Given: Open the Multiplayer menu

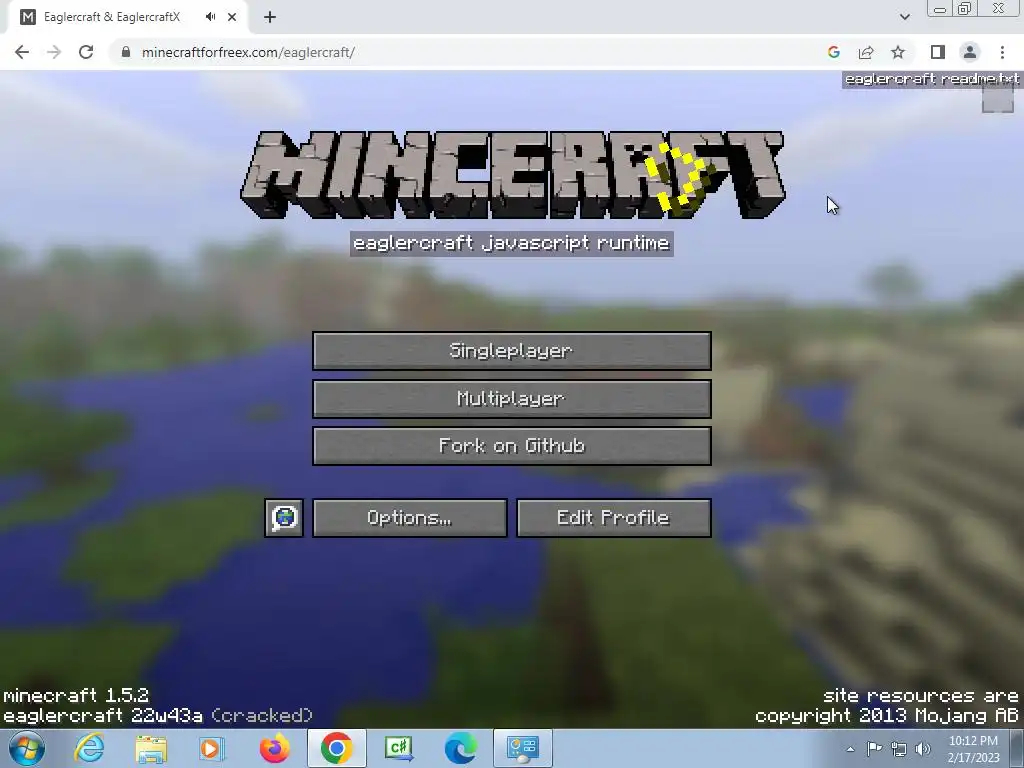Looking at the screenshot, I should tap(511, 398).
